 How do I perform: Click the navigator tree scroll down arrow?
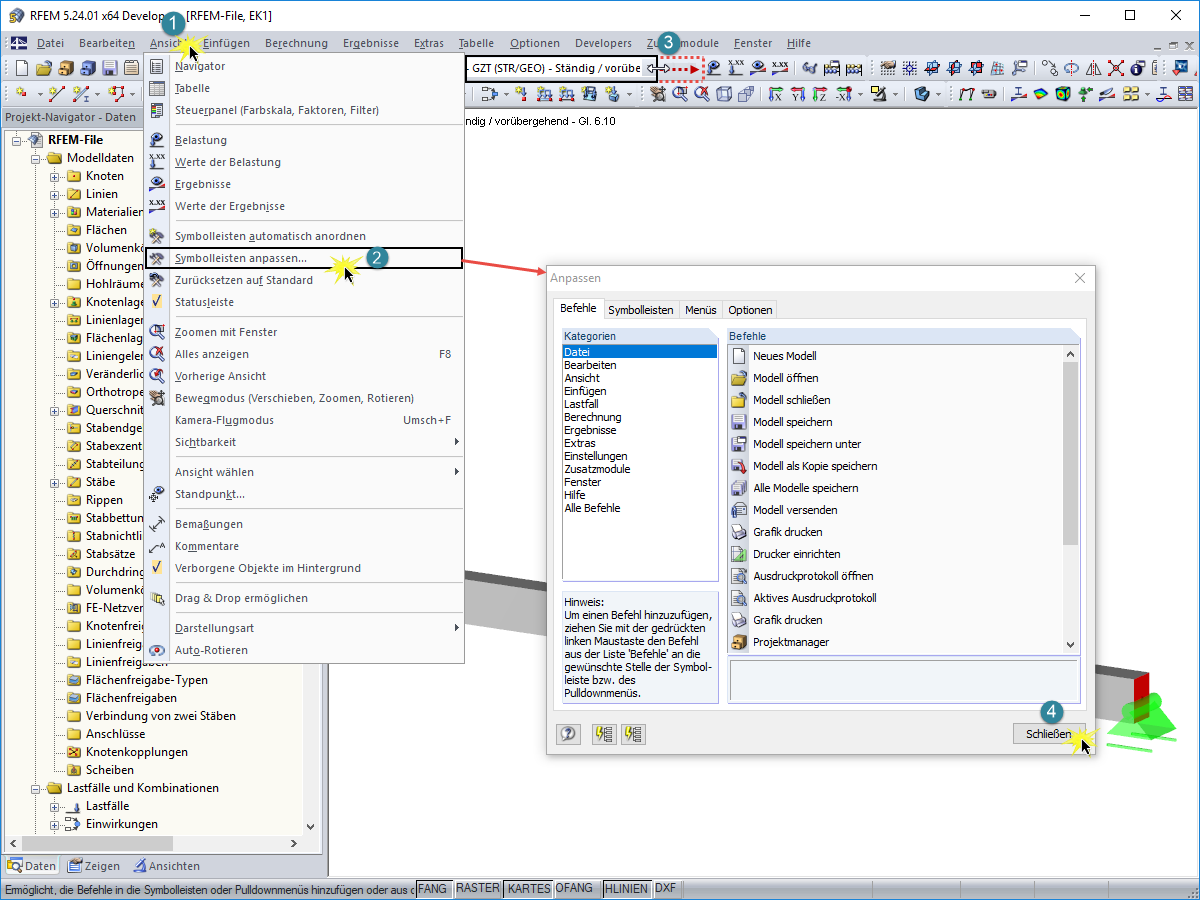[x=310, y=828]
